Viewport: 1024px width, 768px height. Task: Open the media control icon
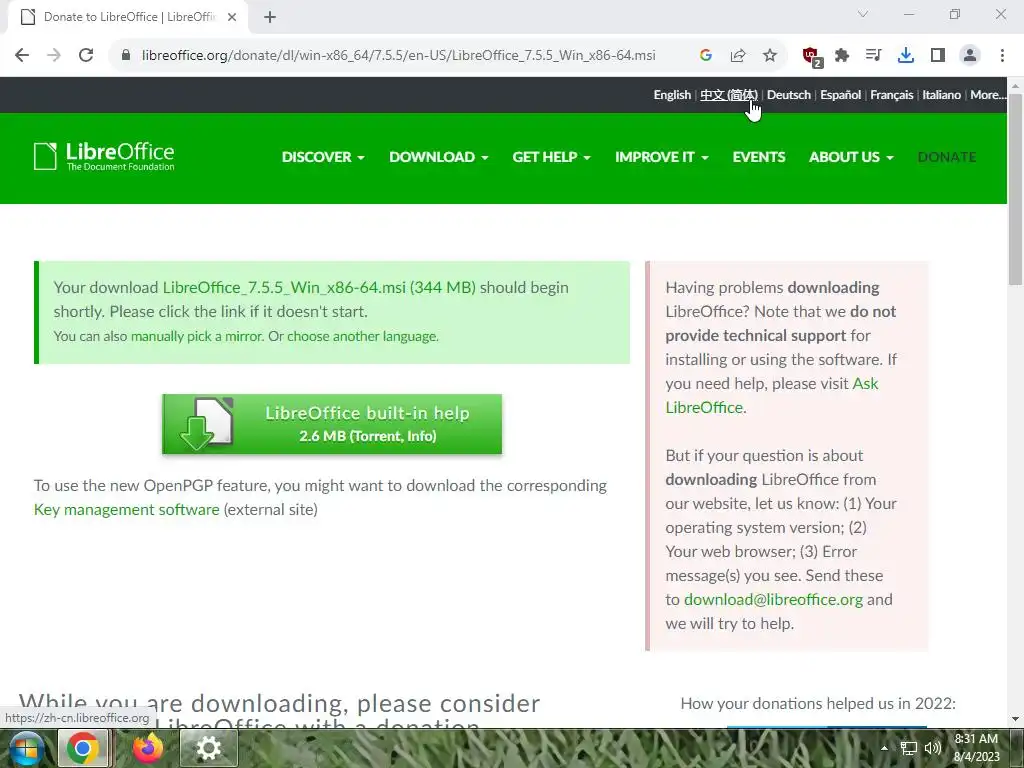[x=873, y=56]
